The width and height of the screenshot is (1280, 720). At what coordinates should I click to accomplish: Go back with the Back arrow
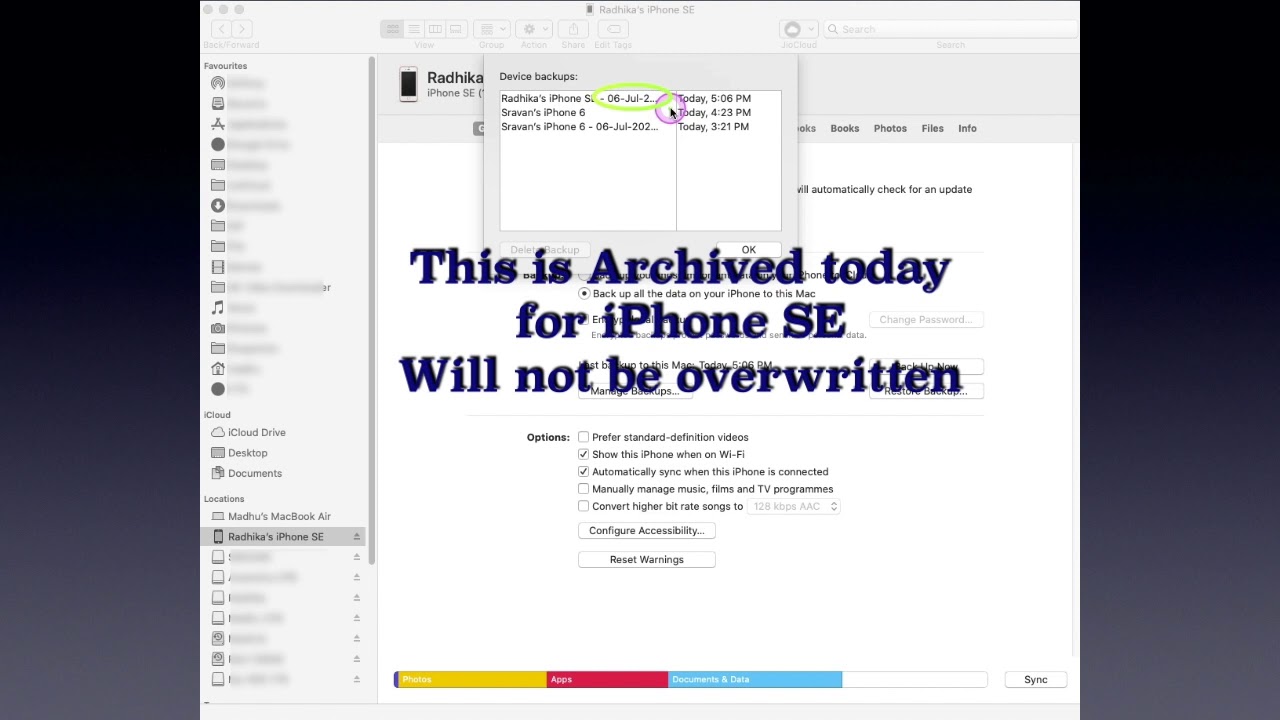pyautogui.click(x=221, y=29)
